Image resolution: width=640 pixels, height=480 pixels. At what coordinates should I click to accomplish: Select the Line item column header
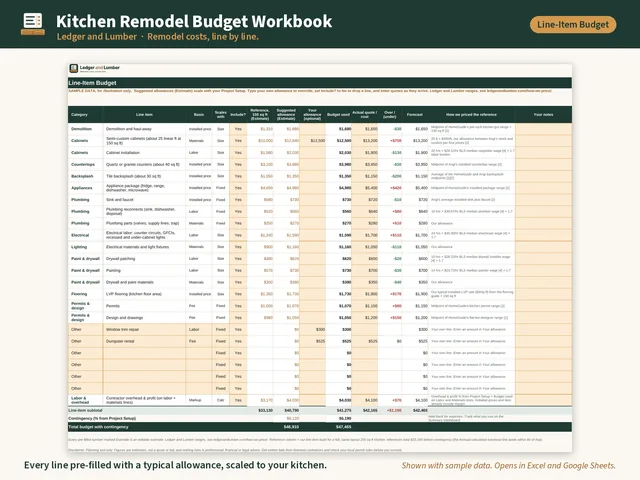click(144, 115)
